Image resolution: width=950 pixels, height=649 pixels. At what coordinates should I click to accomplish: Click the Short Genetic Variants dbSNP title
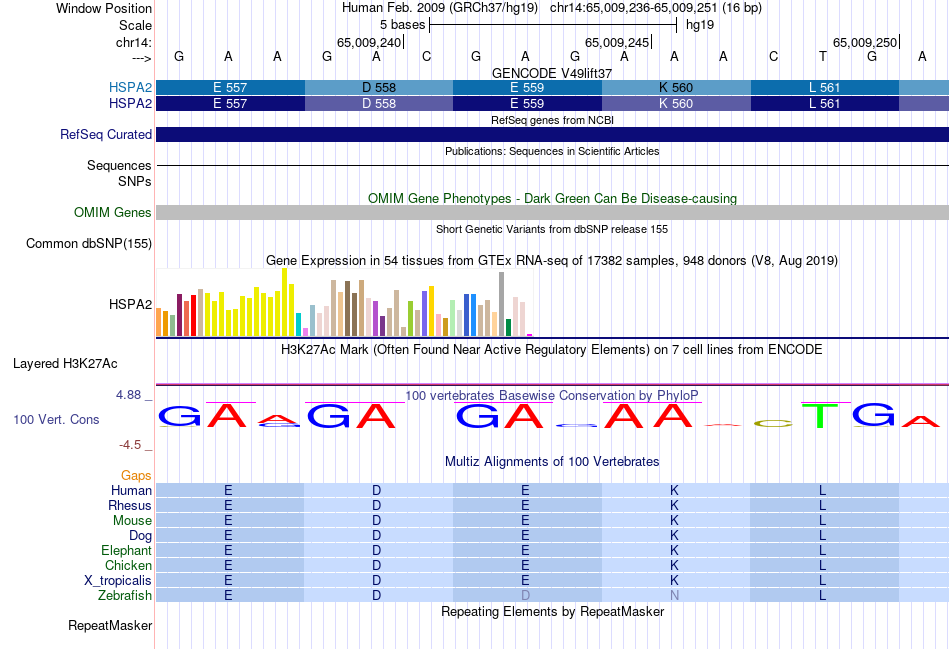(x=552, y=229)
